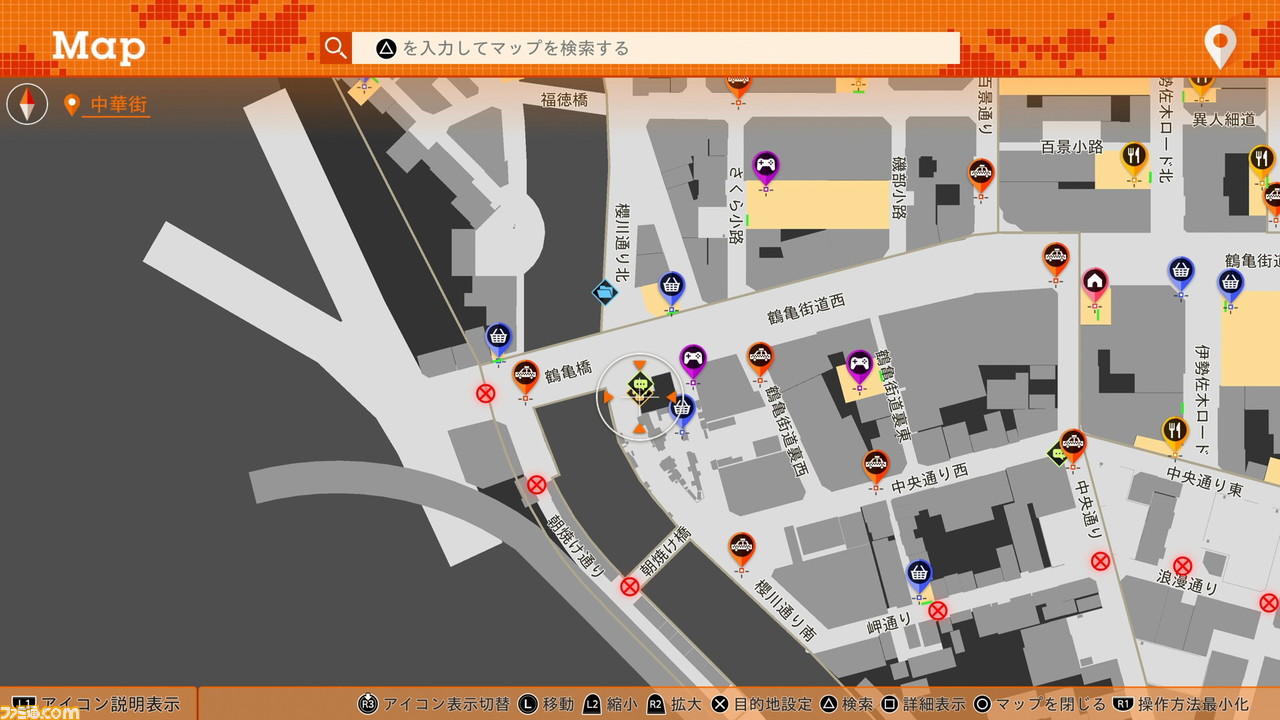Click 縮小 zoom out control
1280x720 pixels.
pyautogui.click(x=610, y=704)
